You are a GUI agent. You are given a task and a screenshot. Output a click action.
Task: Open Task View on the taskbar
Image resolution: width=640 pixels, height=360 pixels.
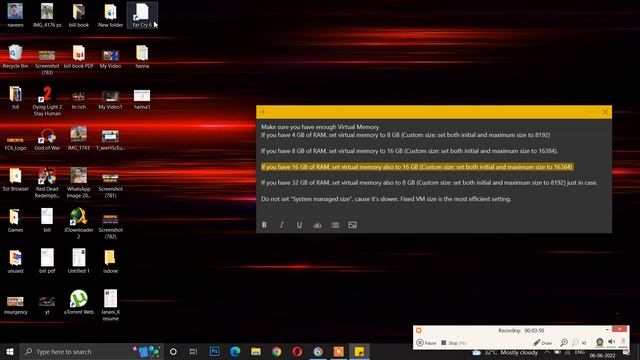[193, 351]
